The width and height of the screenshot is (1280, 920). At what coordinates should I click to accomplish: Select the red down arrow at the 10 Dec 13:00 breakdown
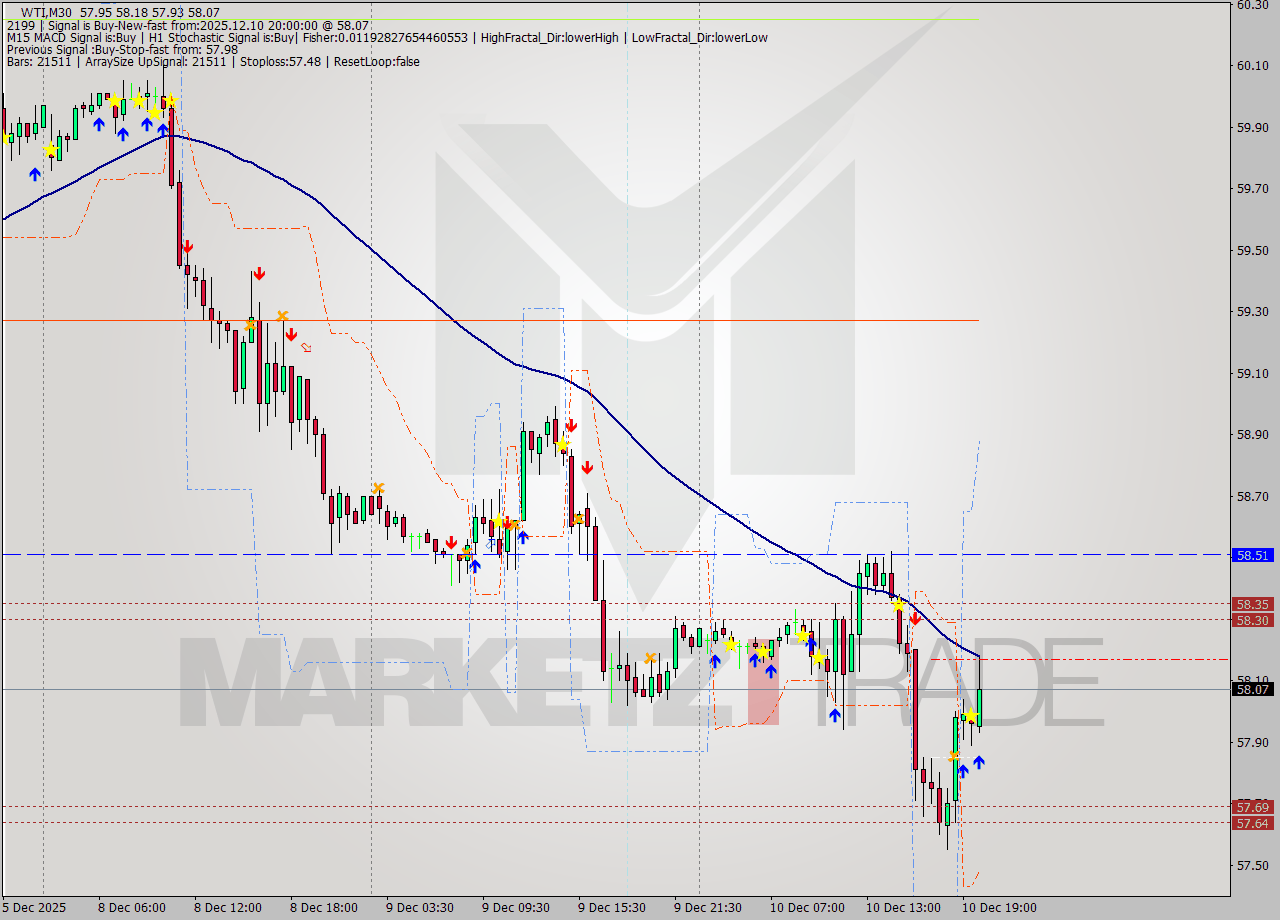(x=915, y=619)
